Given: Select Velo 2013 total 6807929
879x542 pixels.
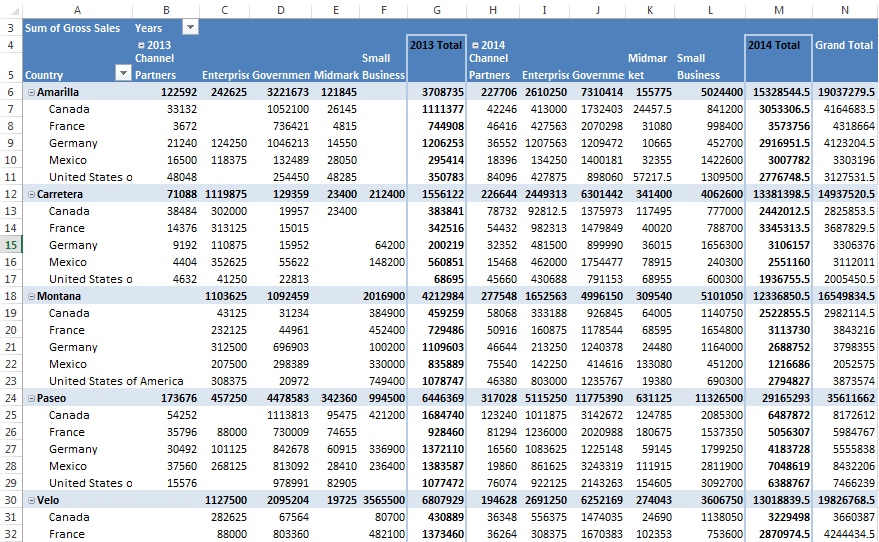Looking at the screenshot, I should 437,500.
